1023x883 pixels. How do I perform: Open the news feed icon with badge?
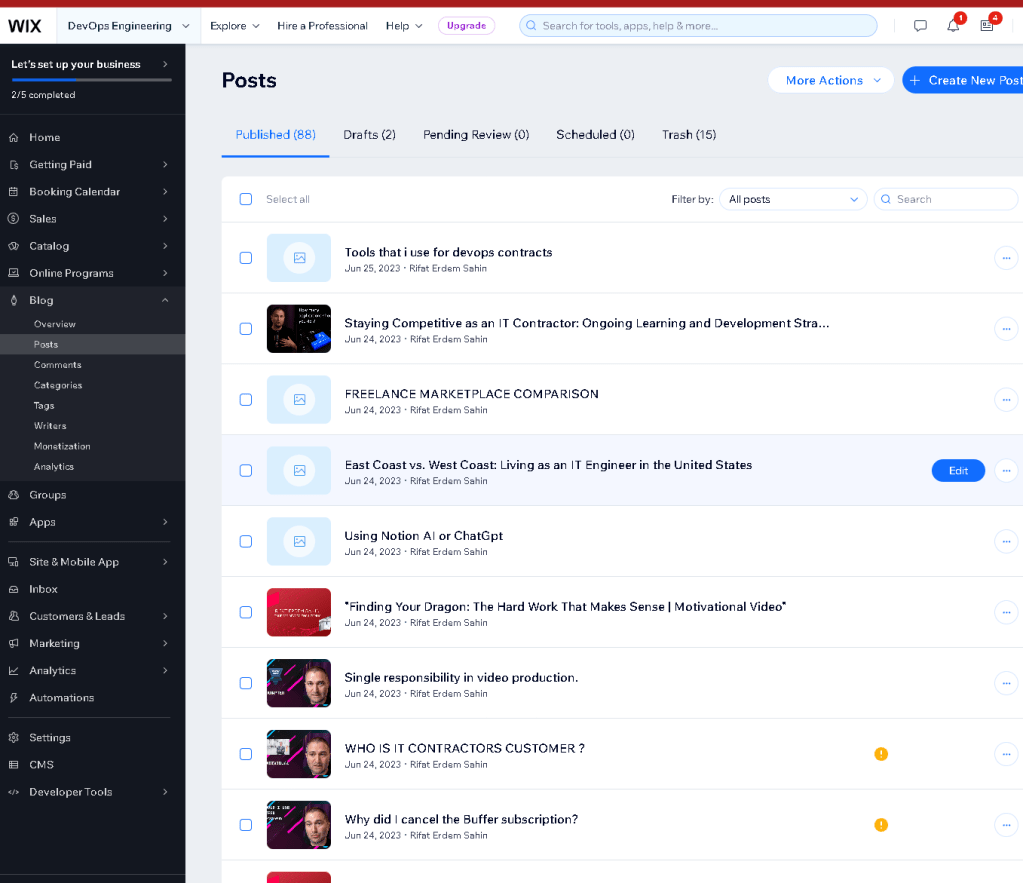(987, 26)
